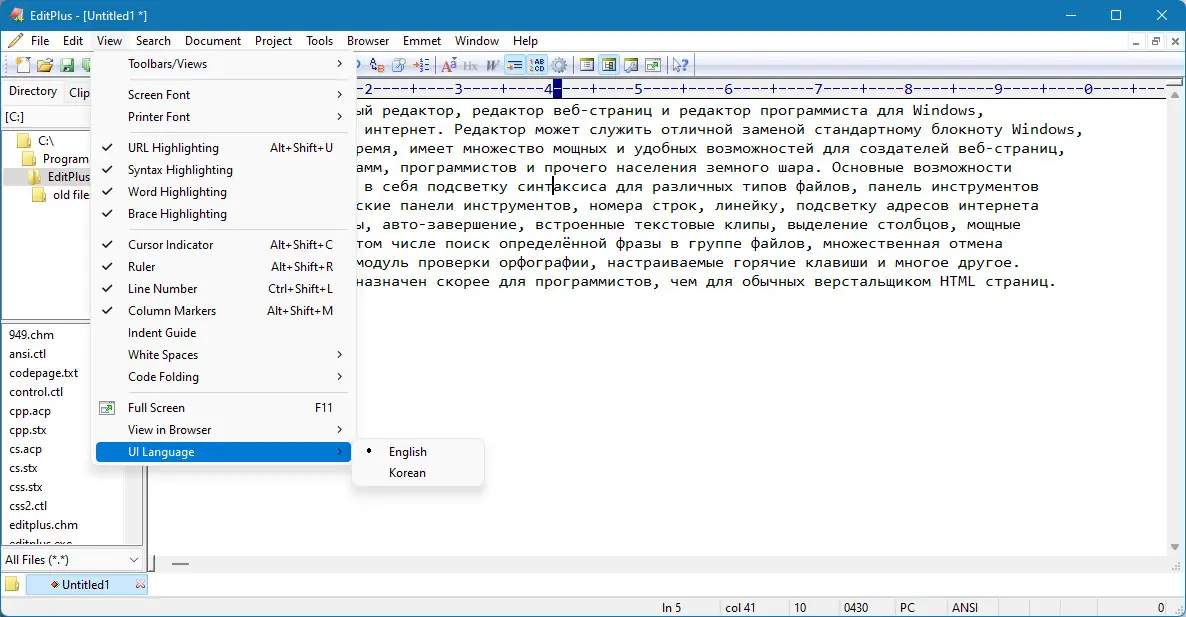Viewport: 1186px width, 617px height.
Task: Click the Full Screen toolbar icon
Action: click(653, 65)
